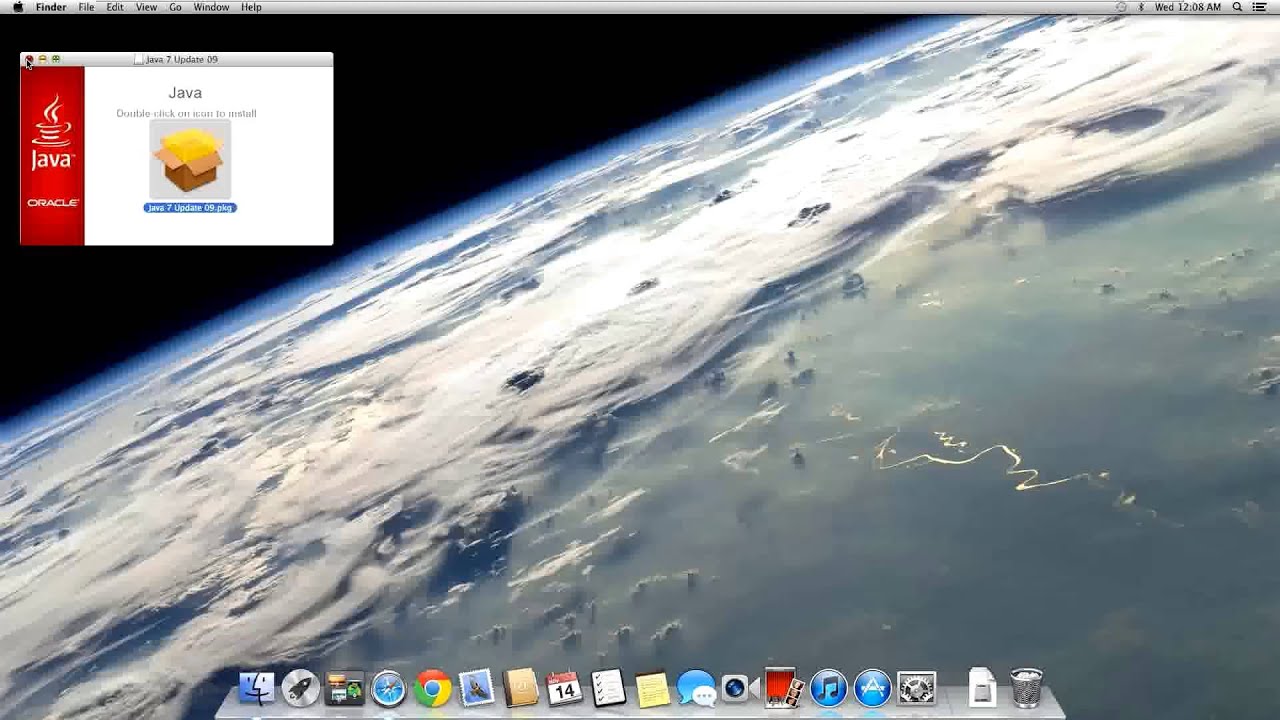
Task: Select the Java 7 Update 09 package icon
Action: [190, 159]
